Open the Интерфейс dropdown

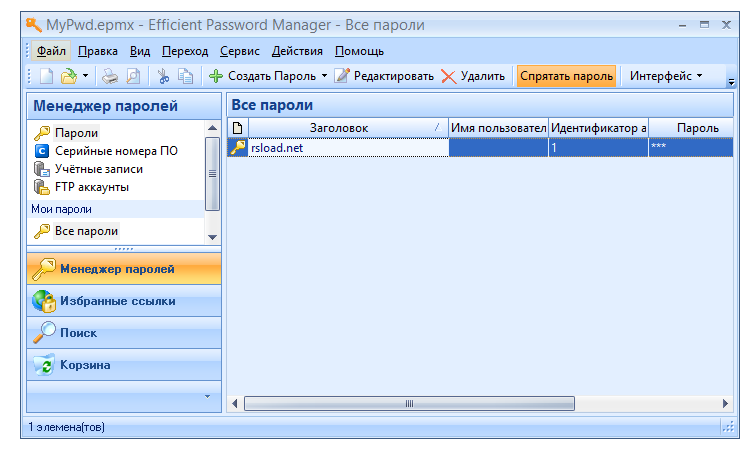[x=665, y=76]
